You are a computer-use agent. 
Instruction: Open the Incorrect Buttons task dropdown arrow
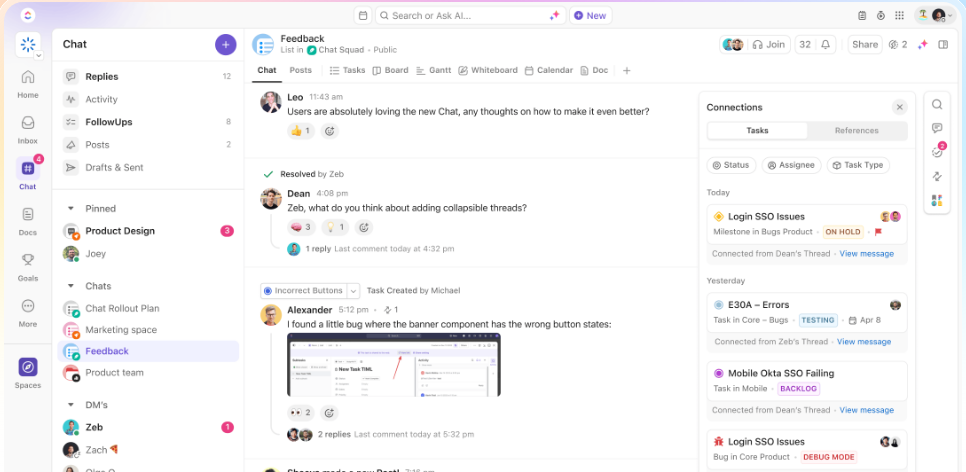tap(353, 290)
